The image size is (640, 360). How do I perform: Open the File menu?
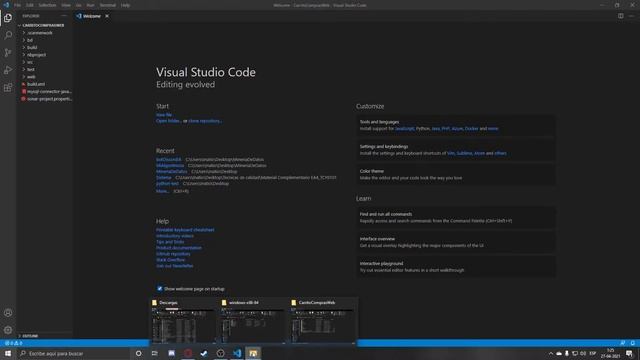17,5
